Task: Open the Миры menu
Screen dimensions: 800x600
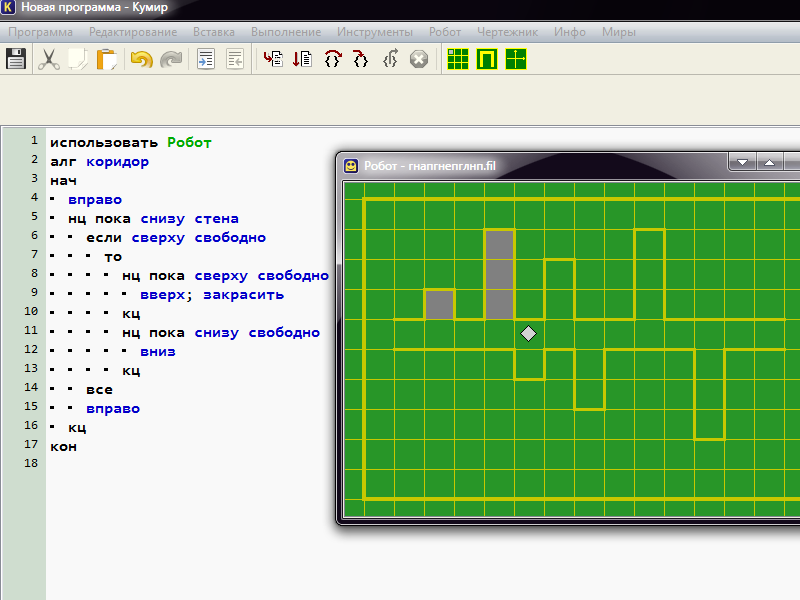Action: (x=618, y=32)
